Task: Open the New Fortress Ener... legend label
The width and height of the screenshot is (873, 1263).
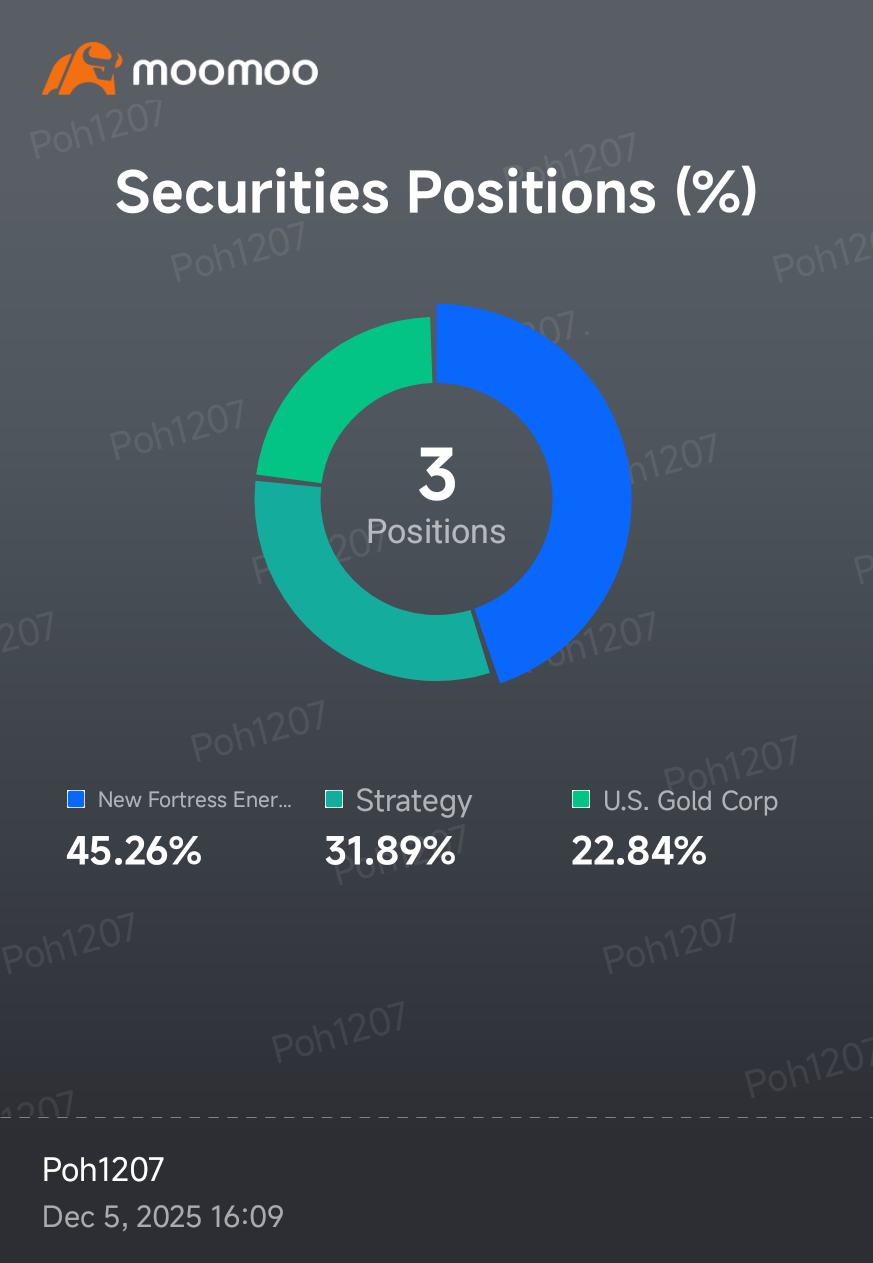Action: pyautogui.click(x=195, y=800)
